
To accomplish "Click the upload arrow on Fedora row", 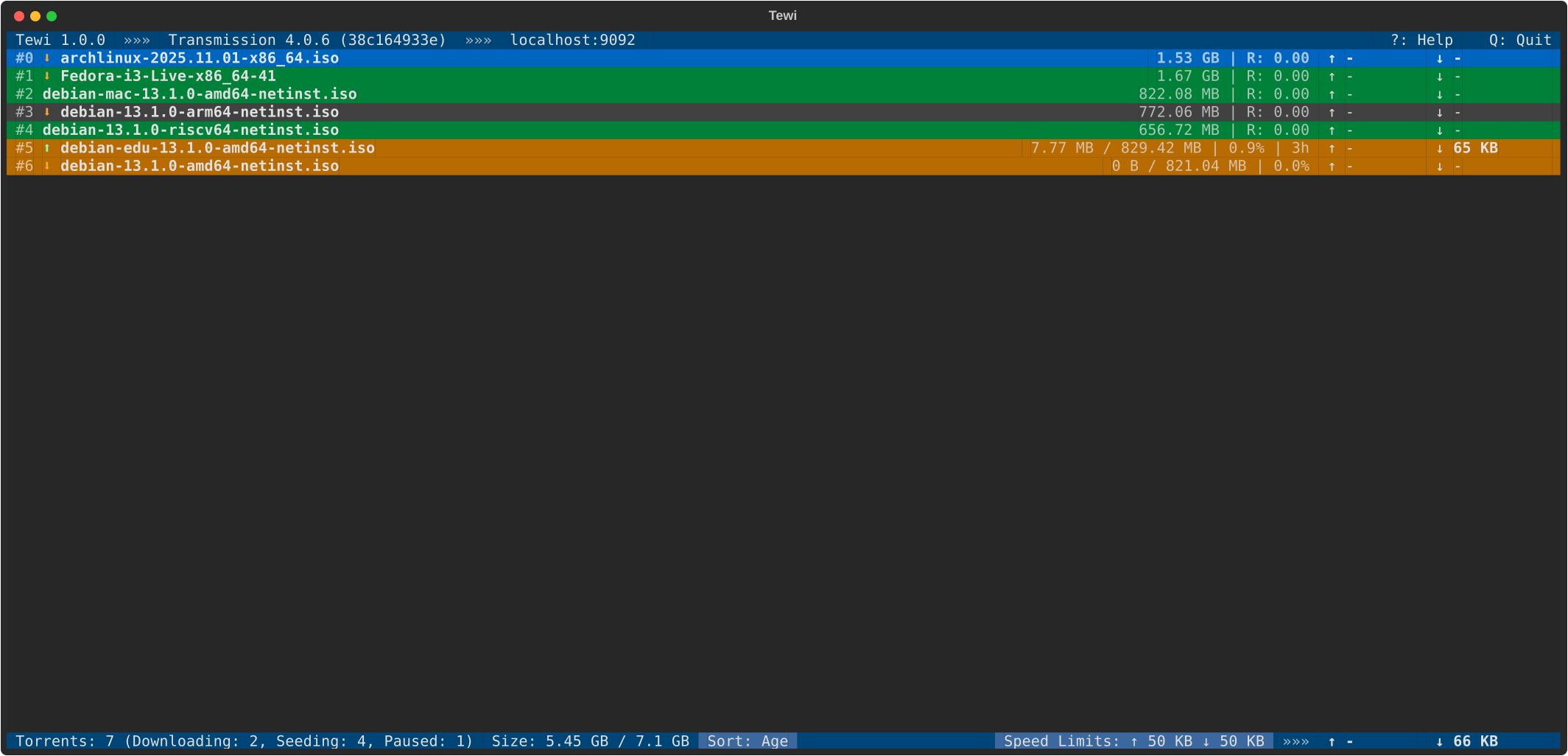I will click(1332, 76).
